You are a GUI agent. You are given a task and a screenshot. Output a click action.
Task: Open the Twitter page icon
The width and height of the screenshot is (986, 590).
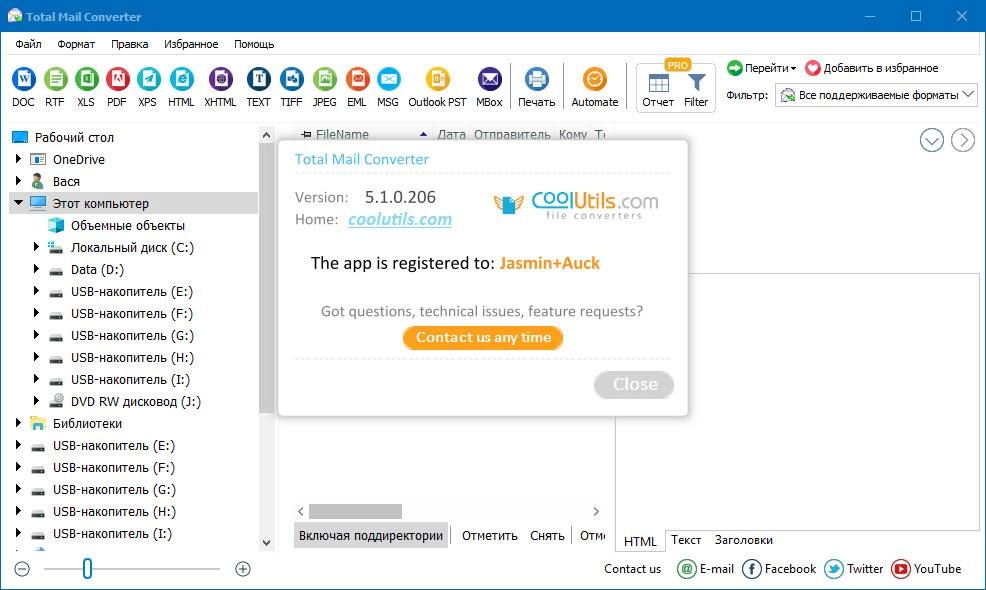(x=834, y=569)
